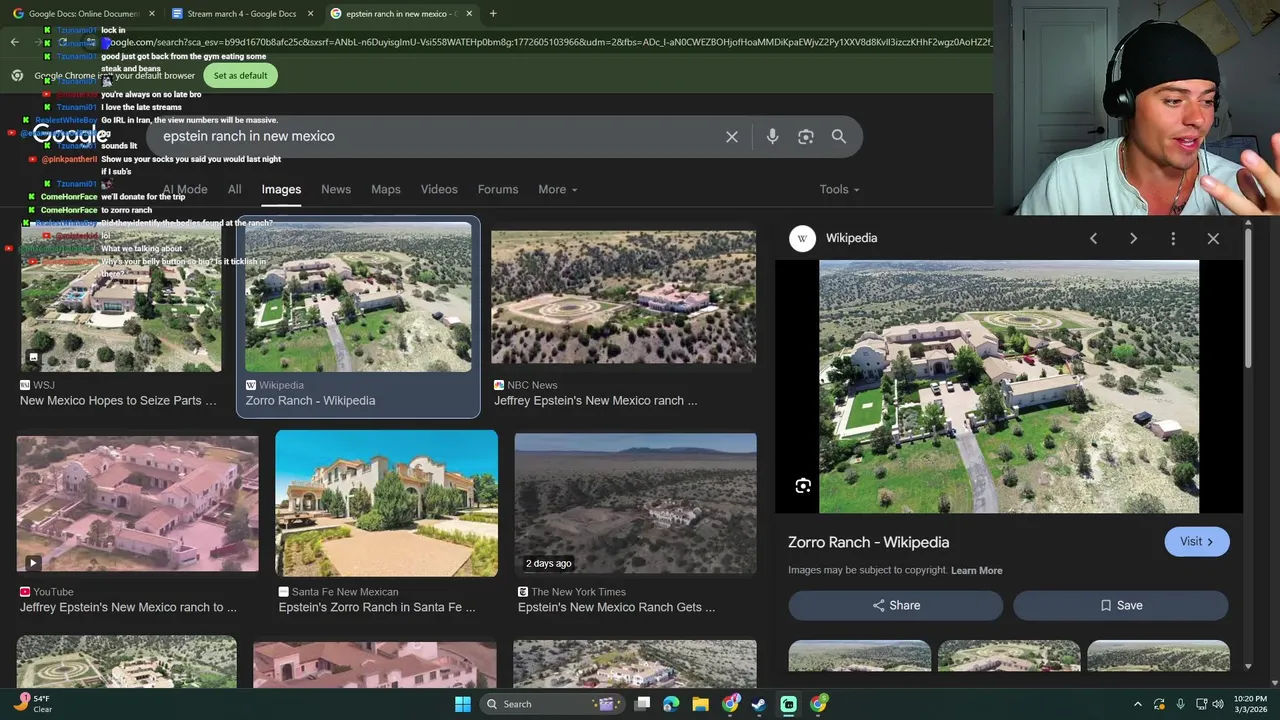Close the Google Docs Online Documents tab
Image resolution: width=1280 pixels, height=720 pixels.
pos(152,14)
